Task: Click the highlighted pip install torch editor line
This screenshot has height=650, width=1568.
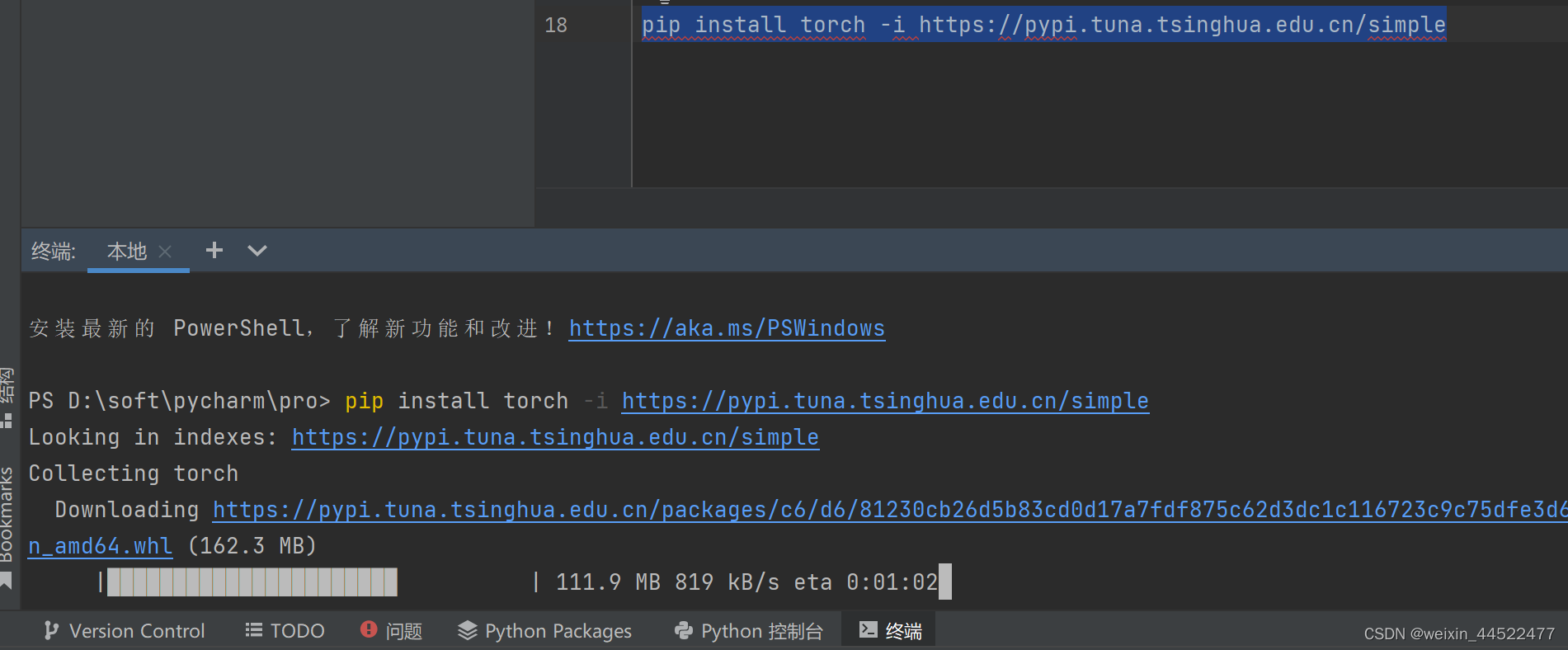Action: click(1043, 25)
